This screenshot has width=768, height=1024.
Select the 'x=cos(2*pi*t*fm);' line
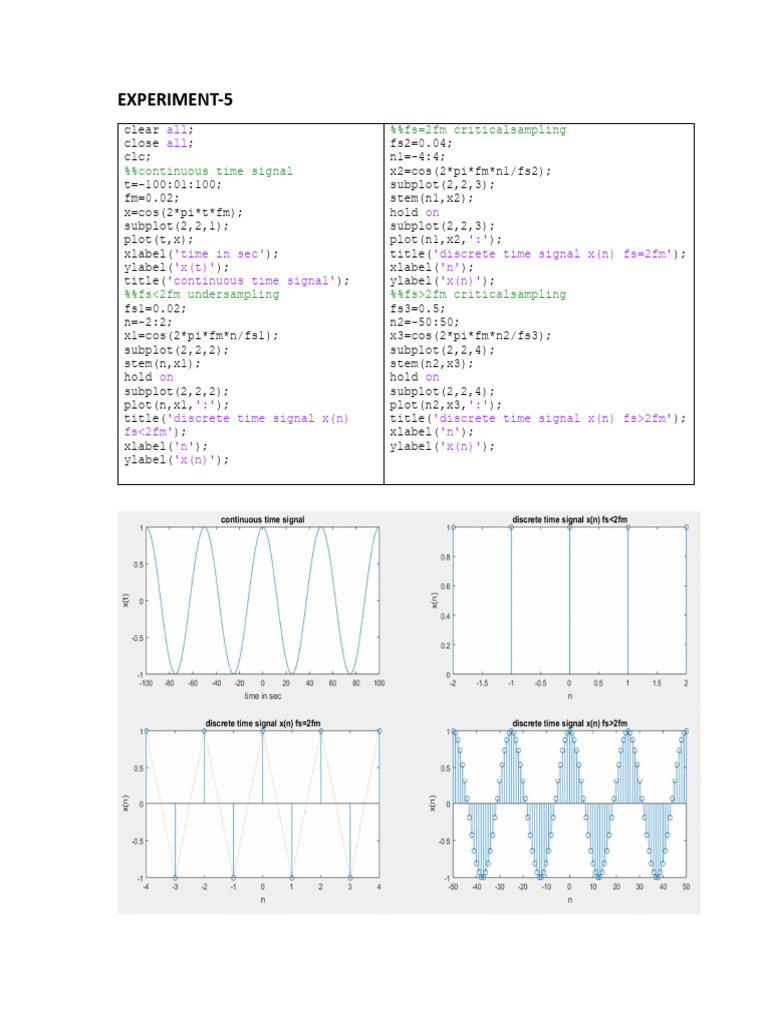tap(184, 213)
